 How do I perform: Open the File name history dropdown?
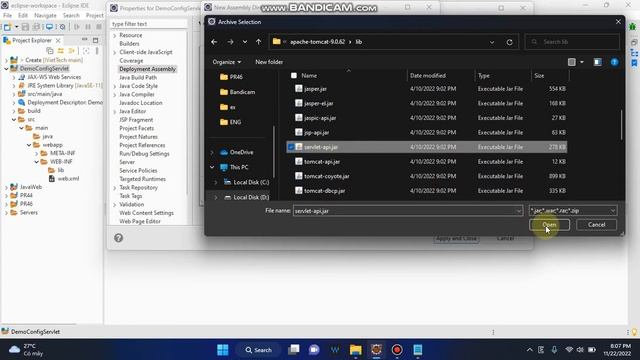(519, 211)
